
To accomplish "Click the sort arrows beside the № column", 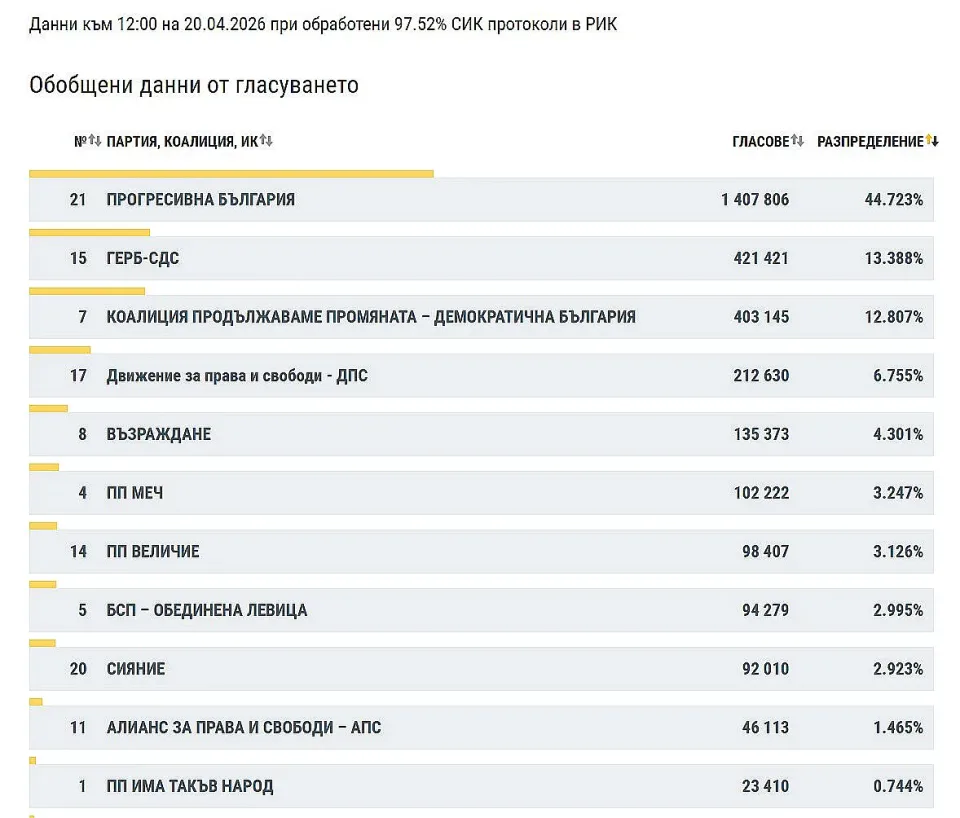I will point(95,141).
